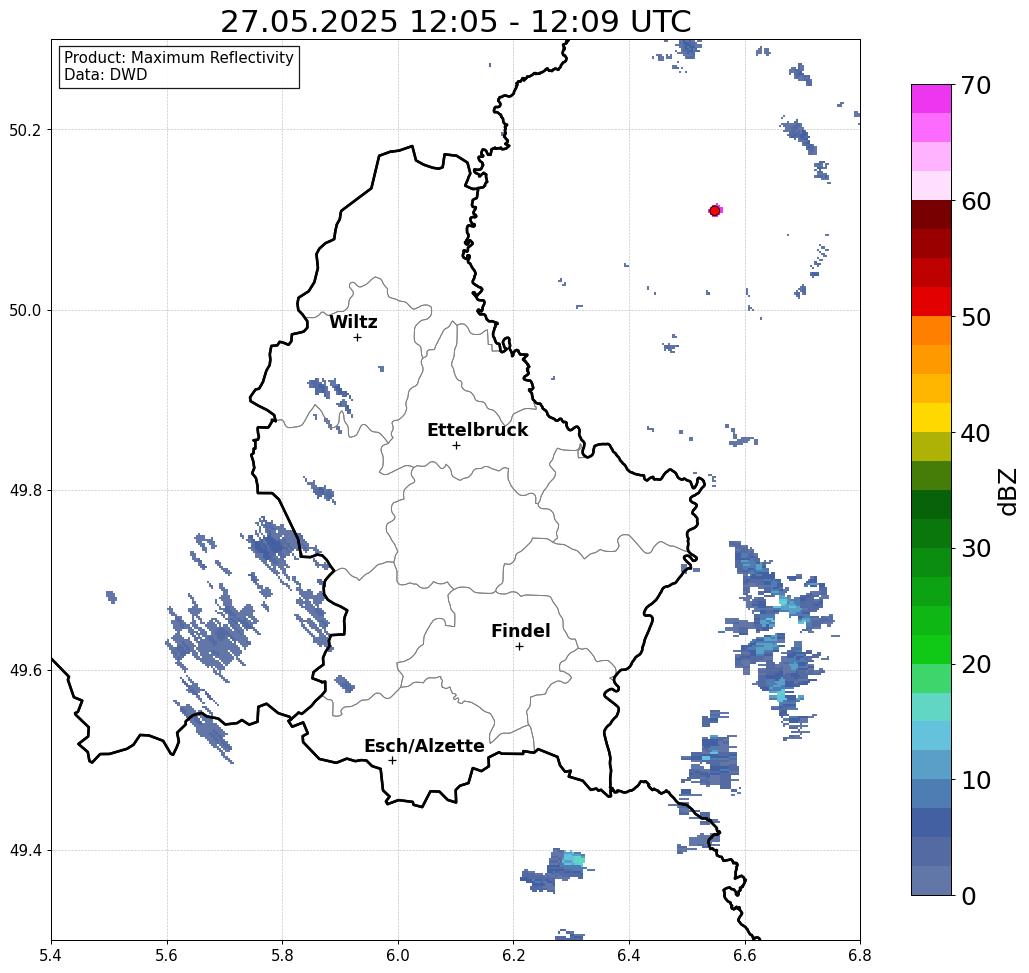Click the longitude 6.6 axis label

click(x=744, y=956)
